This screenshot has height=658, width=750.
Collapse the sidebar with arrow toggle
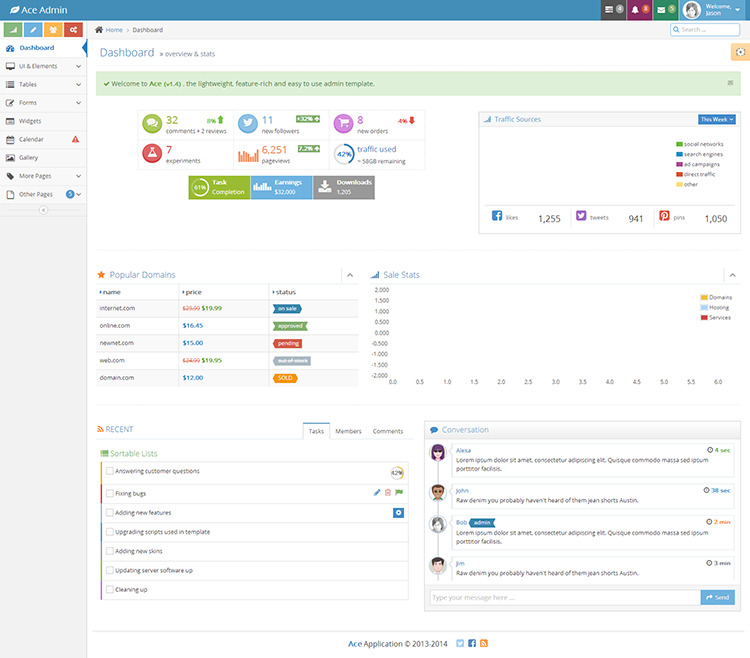(43, 210)
